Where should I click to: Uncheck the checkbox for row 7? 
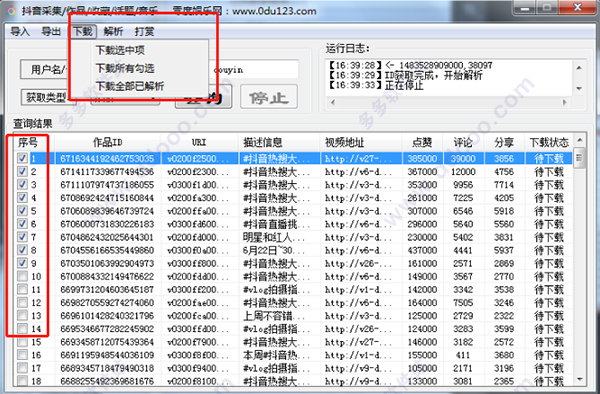[x=22, y=237]
